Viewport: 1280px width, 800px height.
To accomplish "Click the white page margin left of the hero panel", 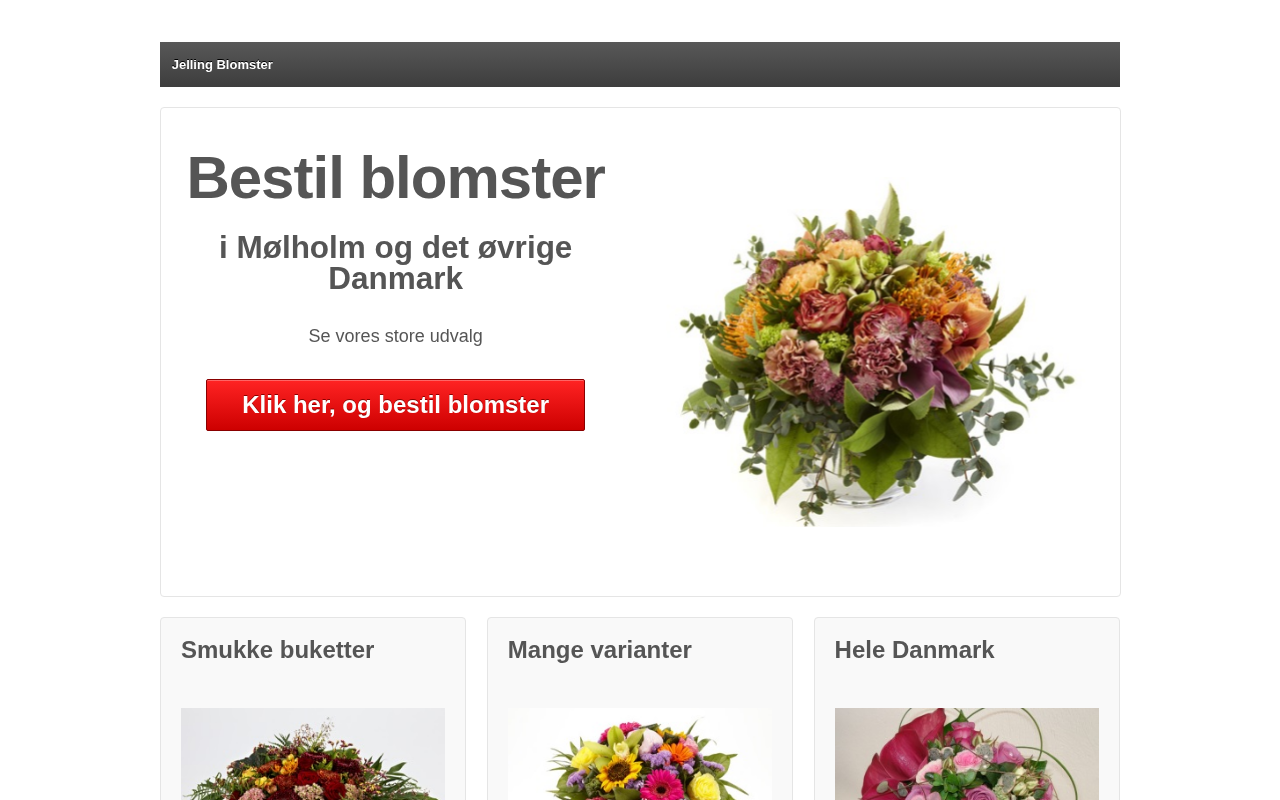I will click(x=80, y=350).
